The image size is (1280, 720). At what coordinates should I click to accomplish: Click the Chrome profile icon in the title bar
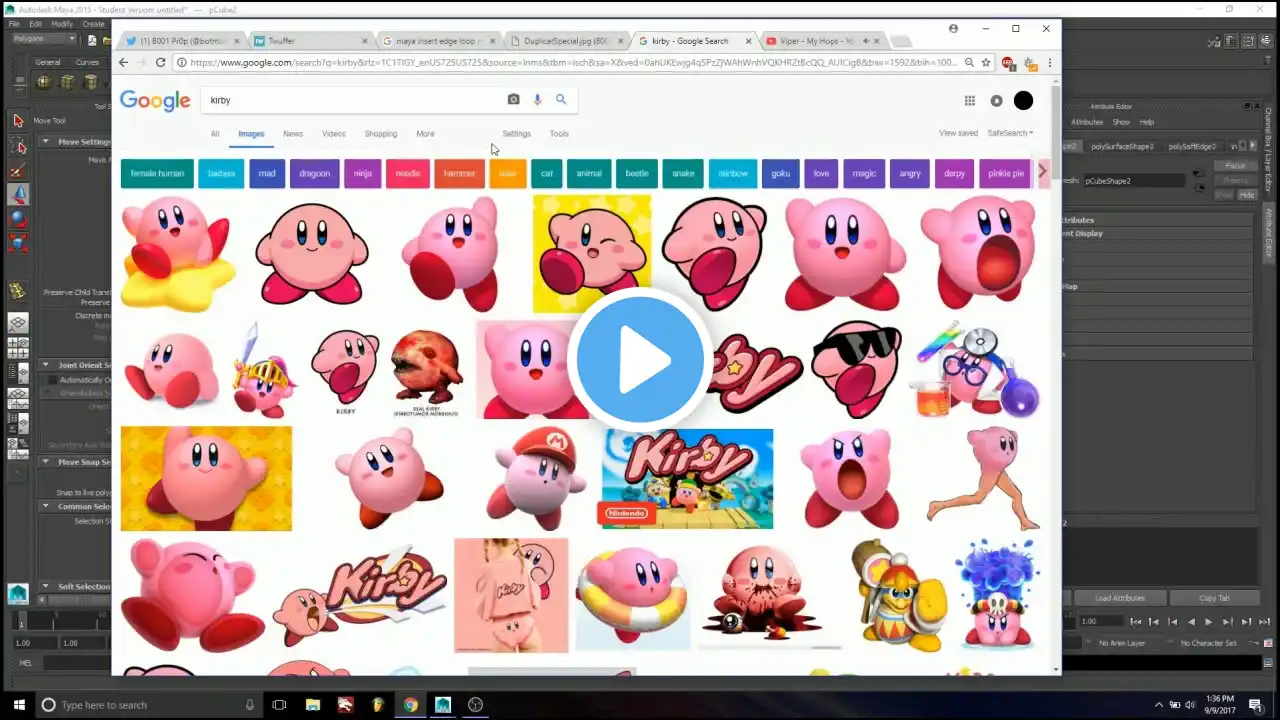click(953, 29)
